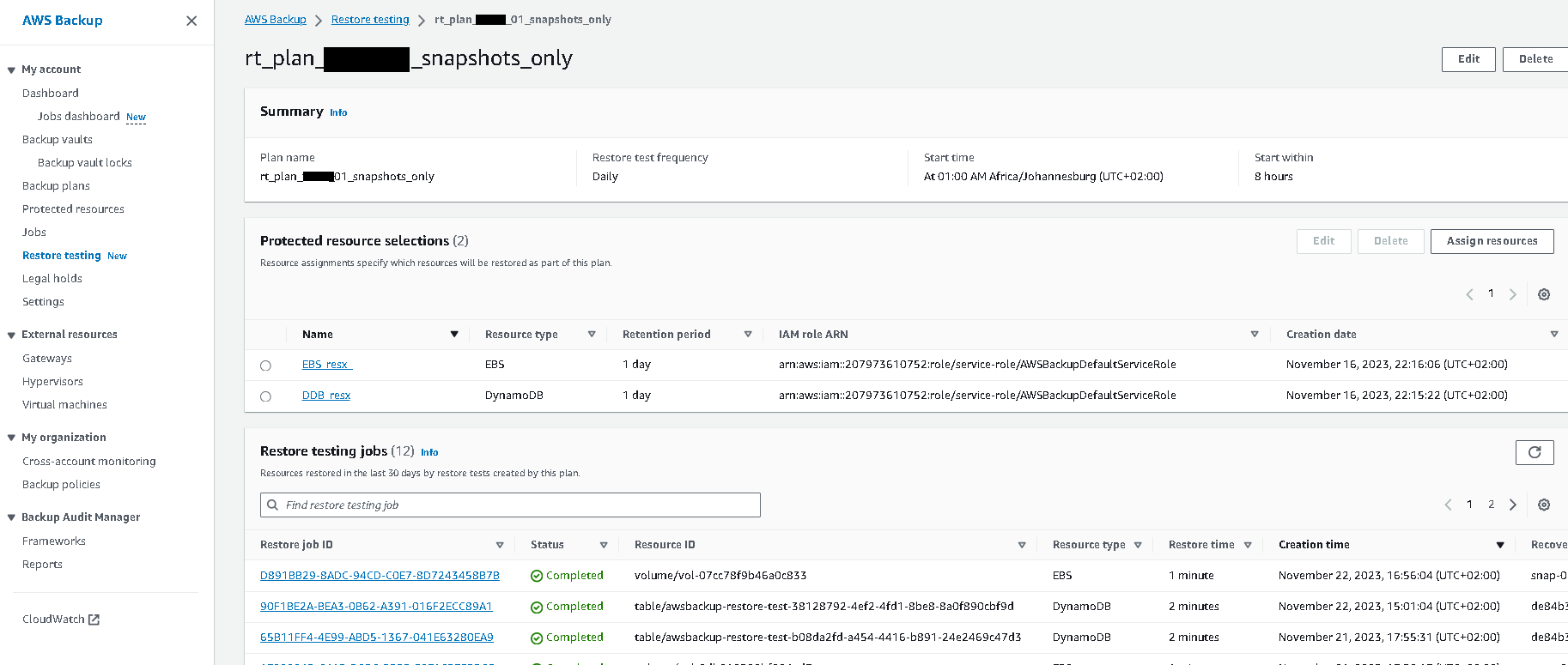This screenshot has height=665, width=1568.
Task: Sort jobs by Resource type column arrow
Action: [x=1138, y=545]
